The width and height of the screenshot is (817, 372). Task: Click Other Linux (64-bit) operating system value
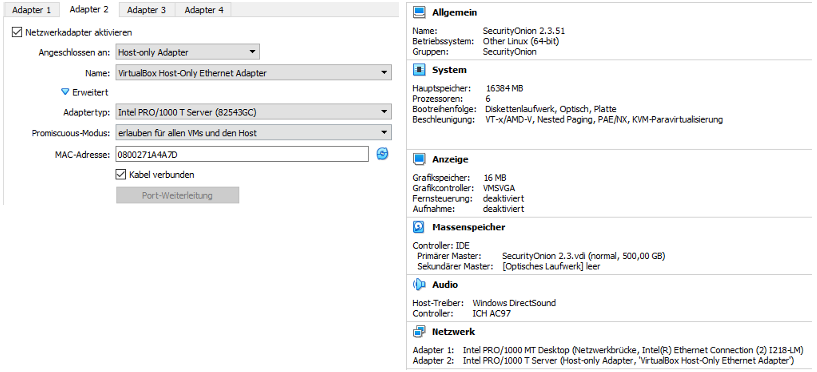[x=522, y=41]
